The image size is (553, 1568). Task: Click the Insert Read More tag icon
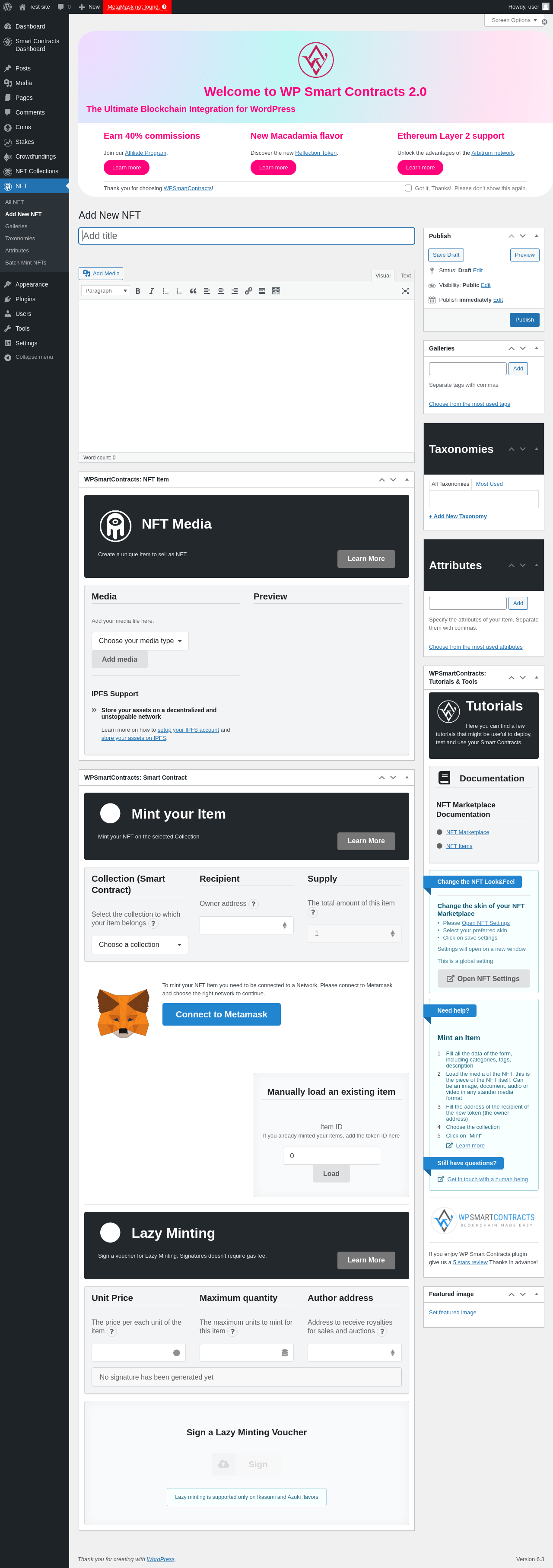[x=262, y=291]
